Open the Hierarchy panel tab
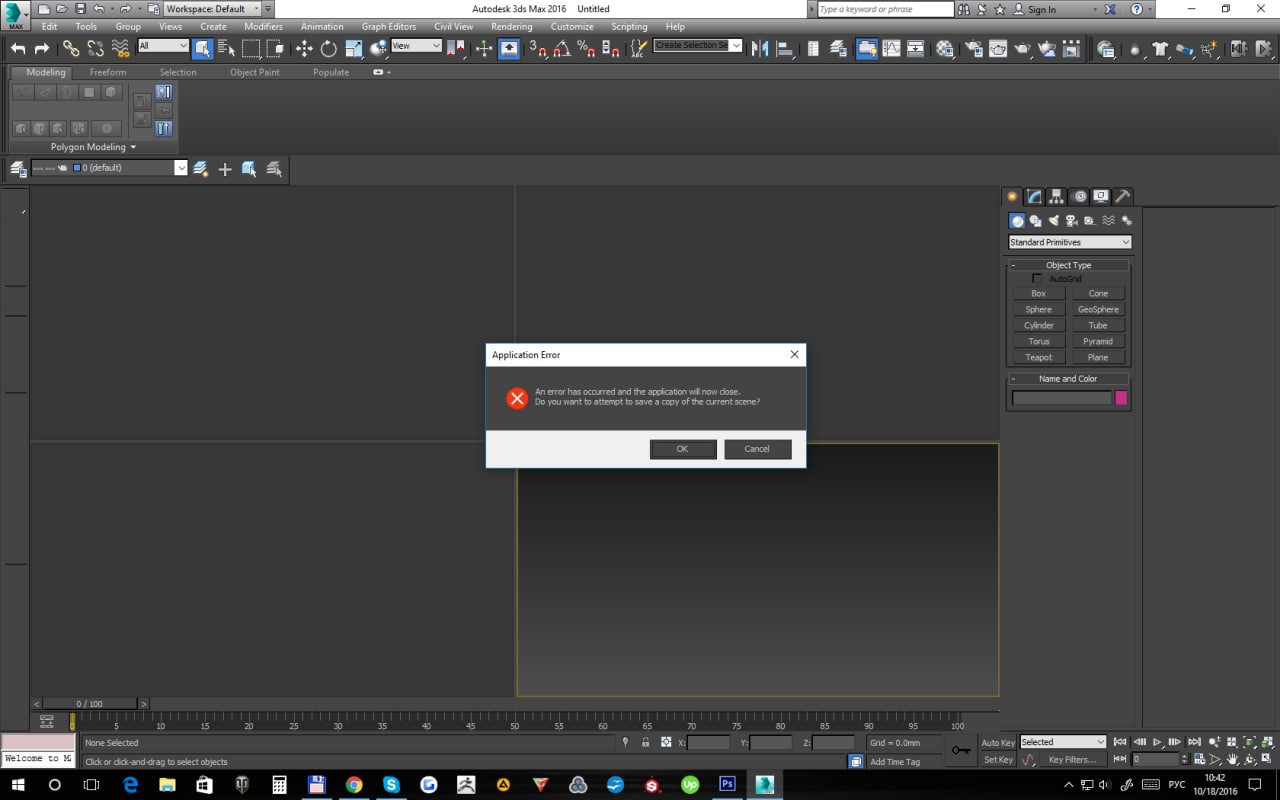 point(1057,197)
